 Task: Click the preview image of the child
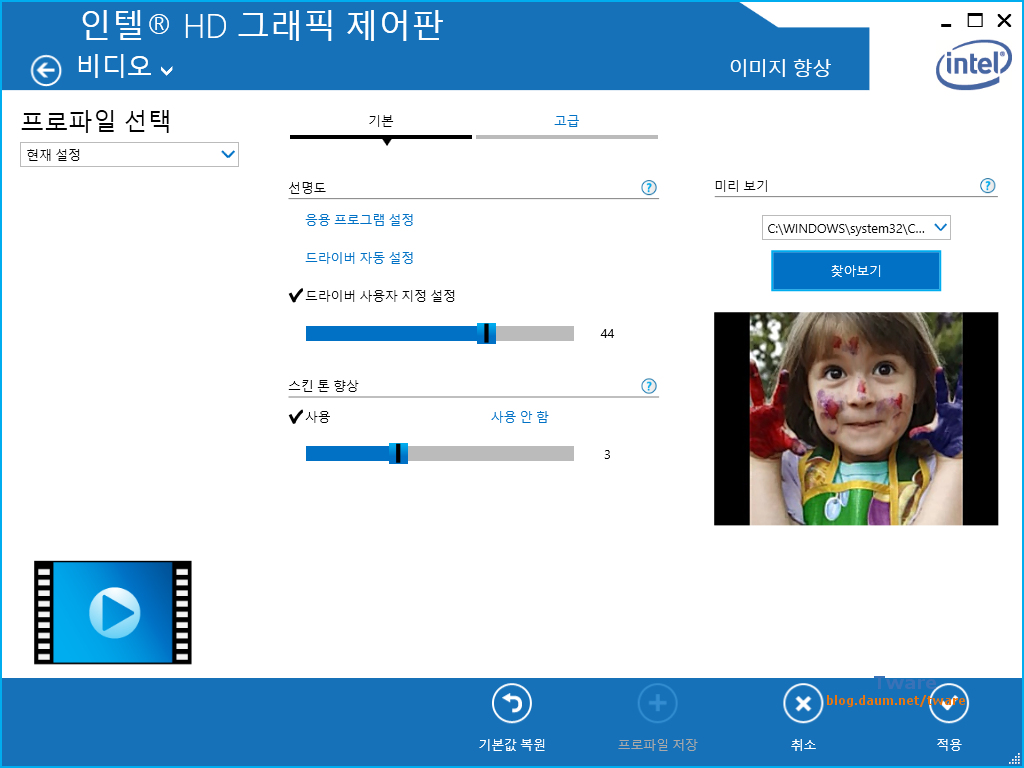click(x=856, y=419)
